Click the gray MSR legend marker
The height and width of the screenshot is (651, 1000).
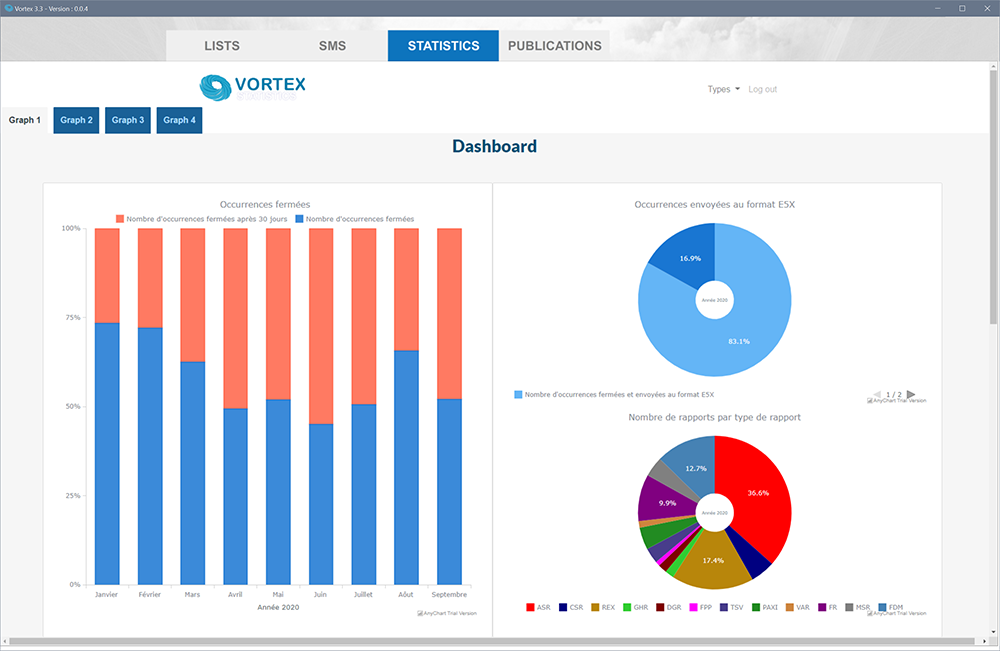(848, 607)
